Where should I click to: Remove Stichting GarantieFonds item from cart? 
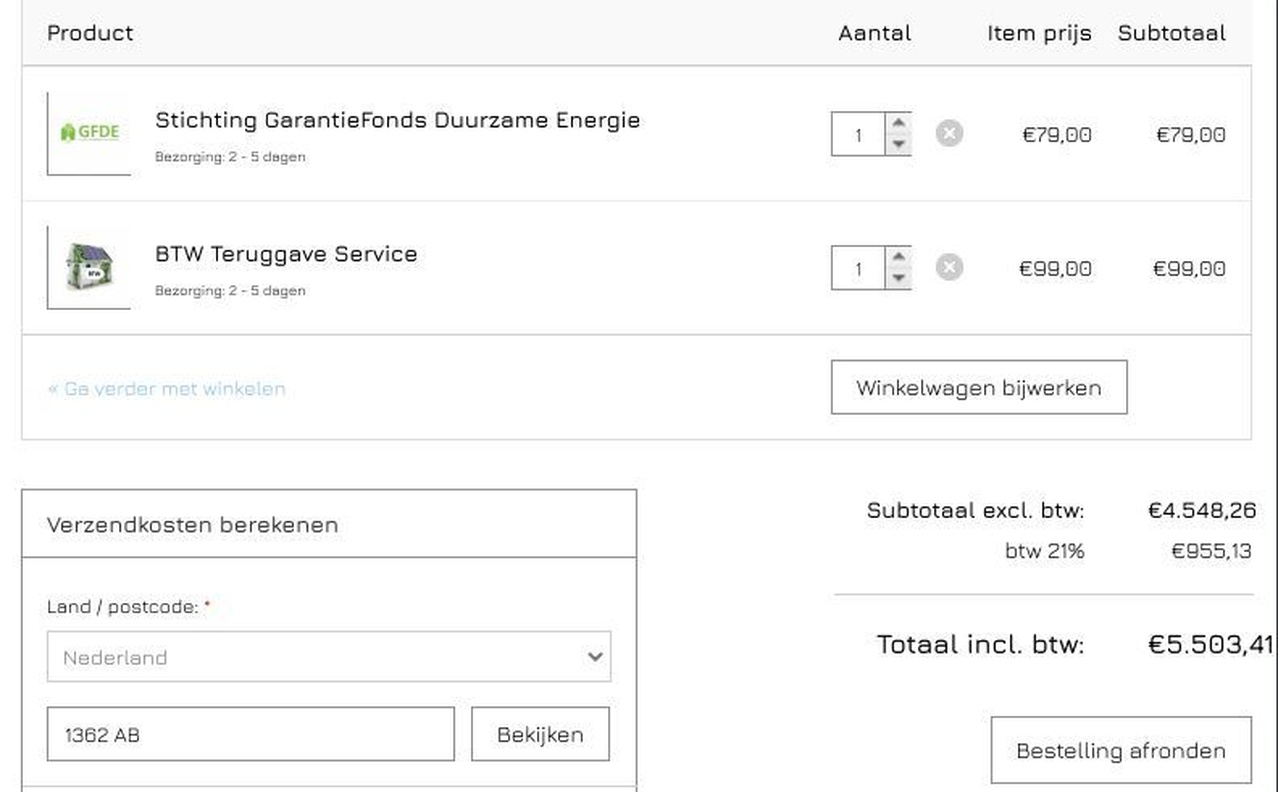point(949,133)
